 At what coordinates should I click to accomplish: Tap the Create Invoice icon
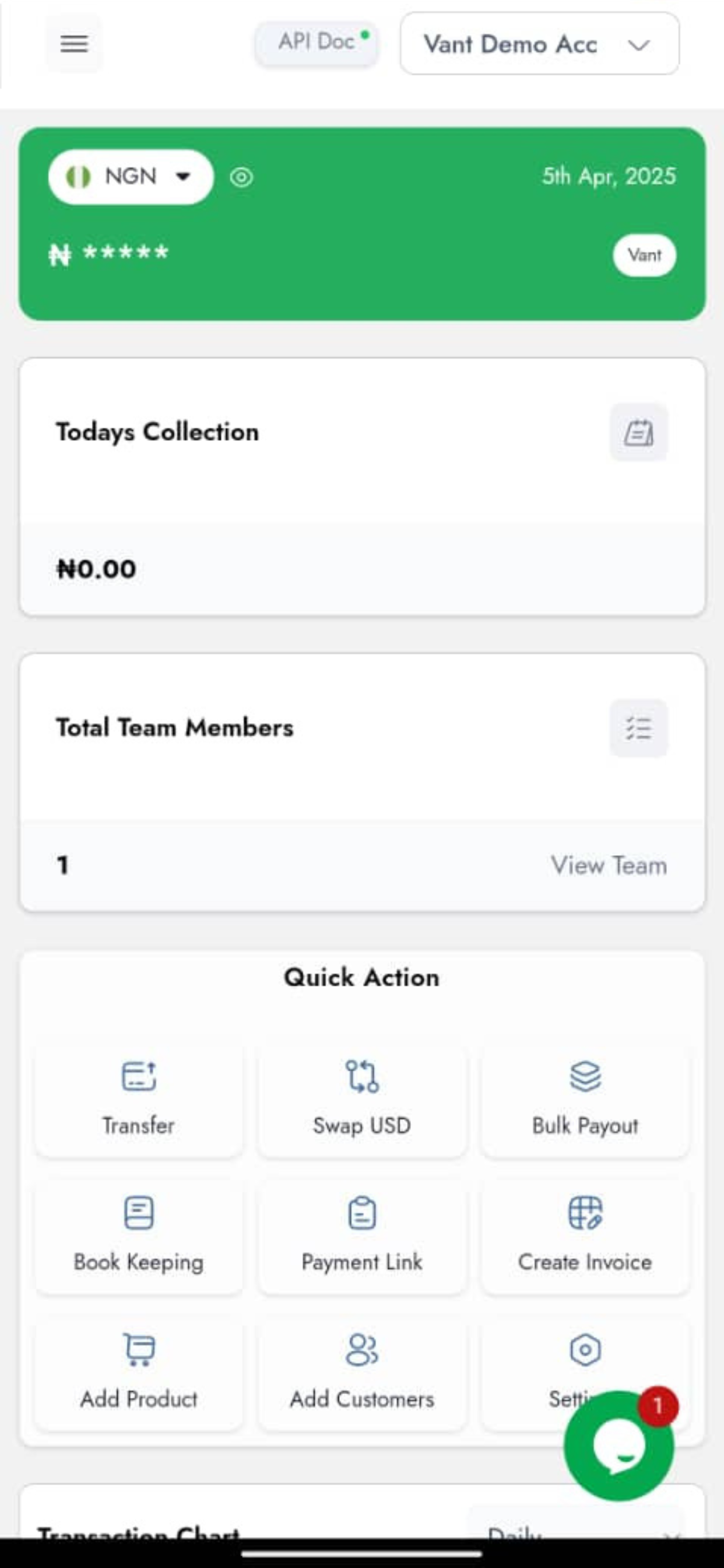click(585, 1213)
